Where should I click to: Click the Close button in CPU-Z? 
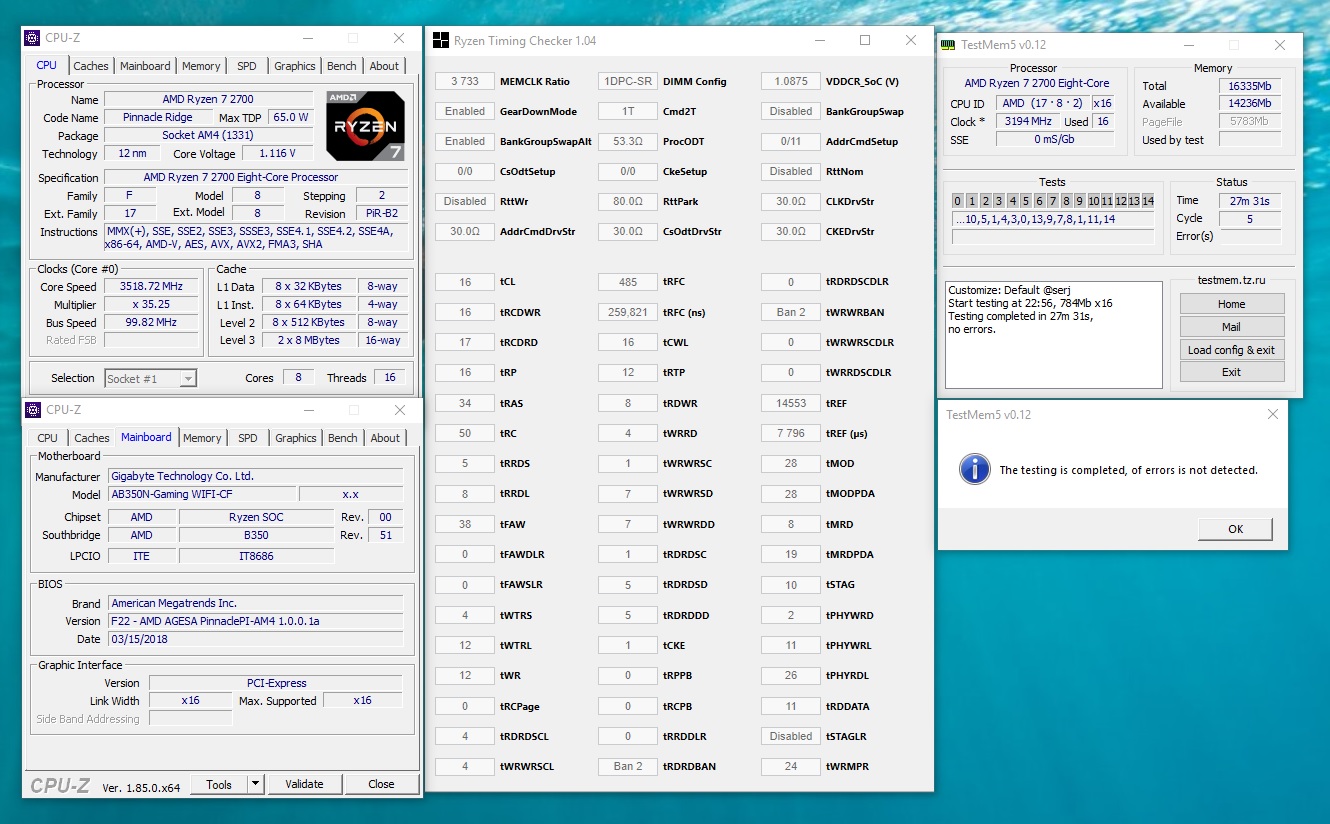point(381,785)
